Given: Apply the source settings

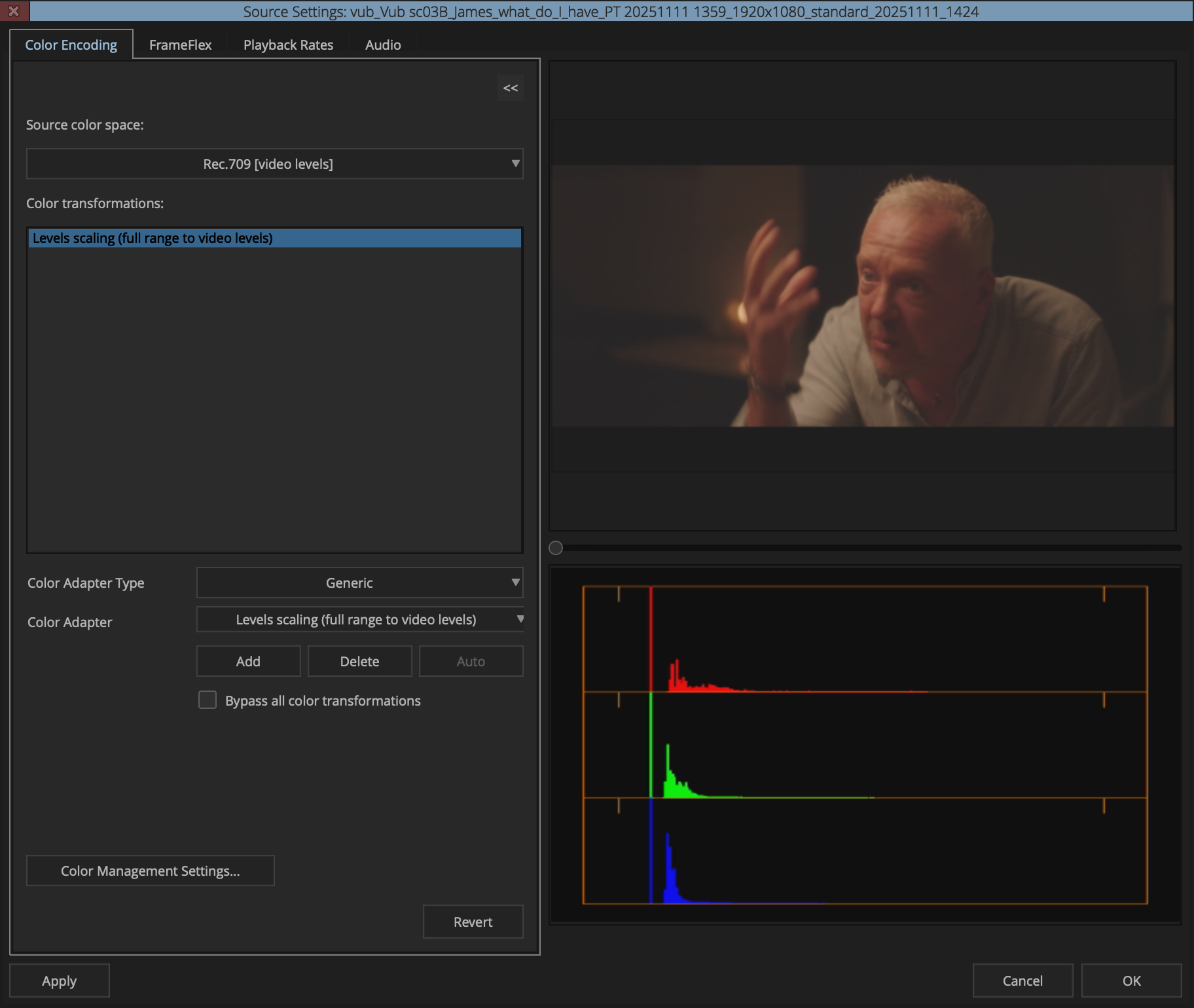Looking at the screenshot, I should 60,981.
